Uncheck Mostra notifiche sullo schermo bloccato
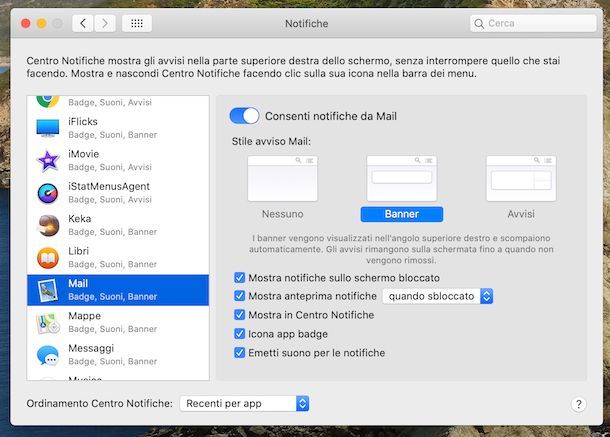The image size is (610, 437). click(239, 277)
